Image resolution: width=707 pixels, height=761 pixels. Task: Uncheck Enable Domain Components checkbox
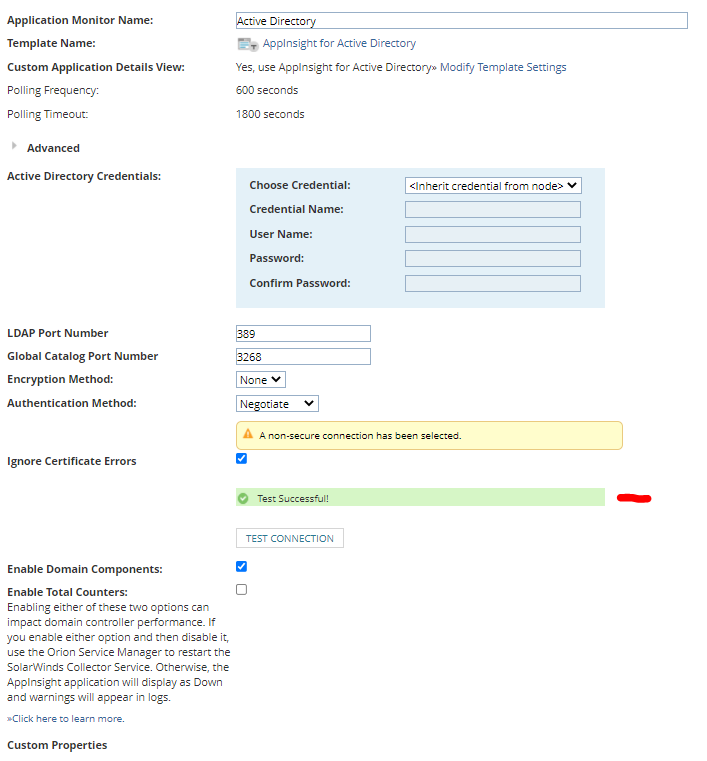pyautogui.click(x=241, y=566)
